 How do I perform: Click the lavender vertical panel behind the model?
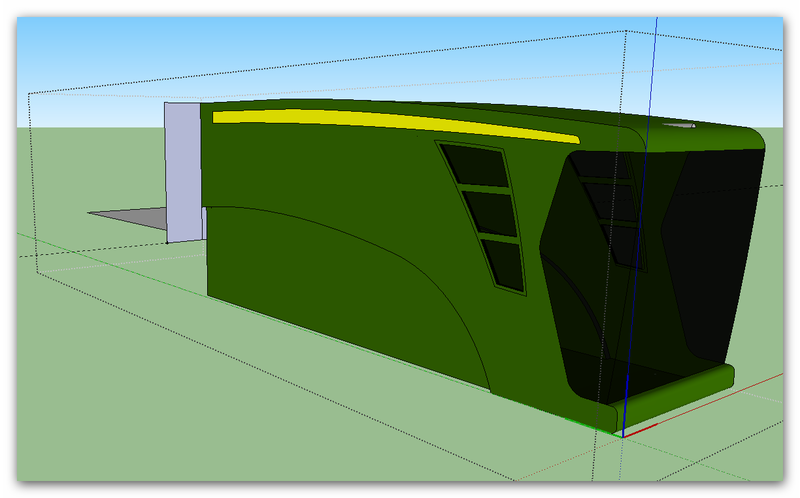point(183,172)
